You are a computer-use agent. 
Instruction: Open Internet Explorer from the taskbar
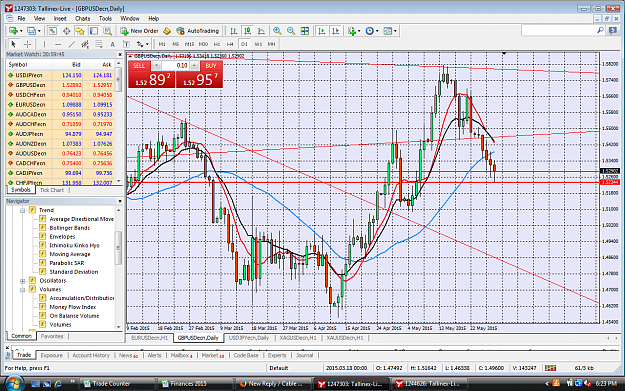point(58,383)
